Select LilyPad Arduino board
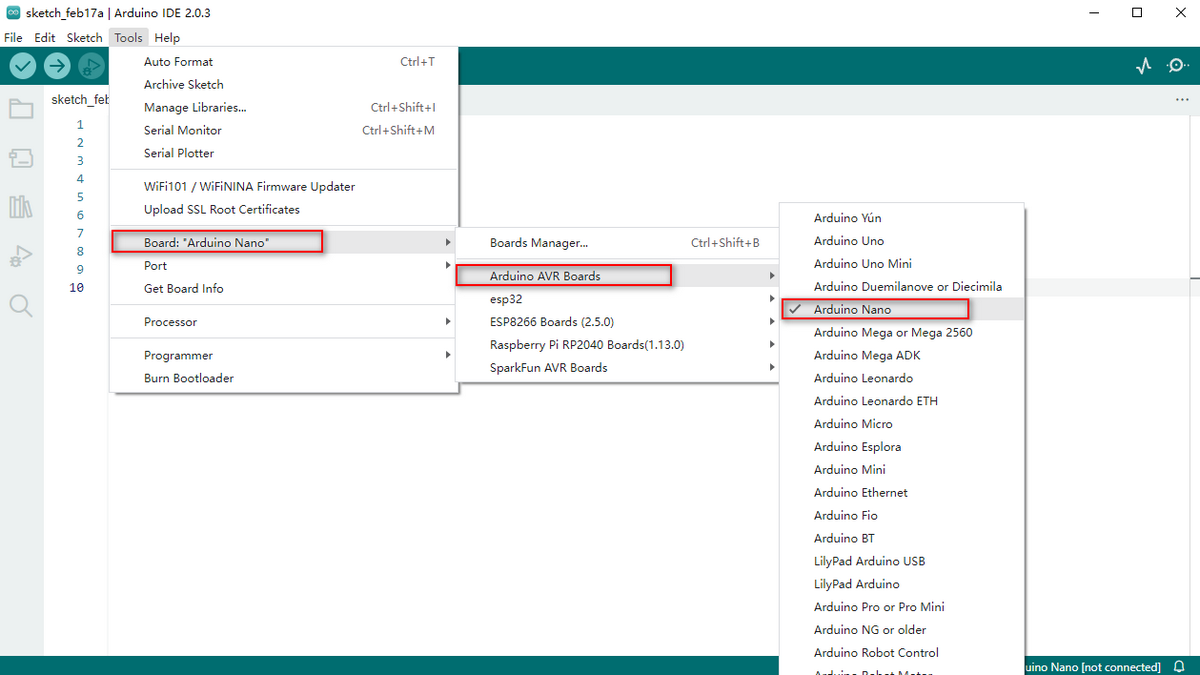 tap(902, 584)
